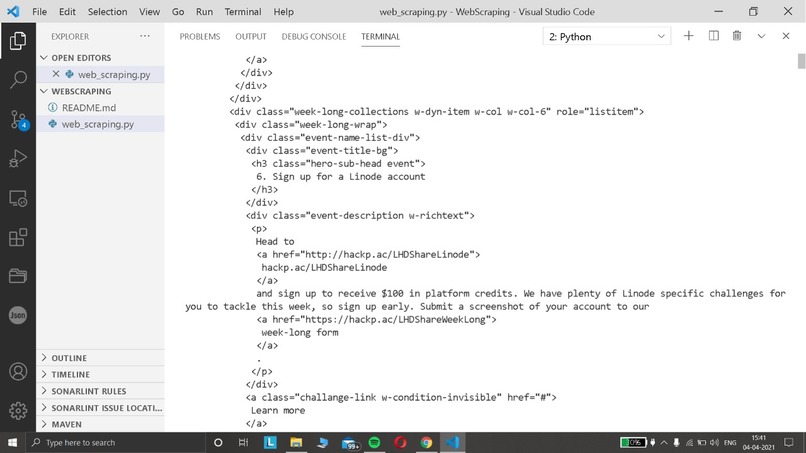Expand the SonarLint Rules section
The width and height of the screenshot is (806, 453).
(100, 391)
